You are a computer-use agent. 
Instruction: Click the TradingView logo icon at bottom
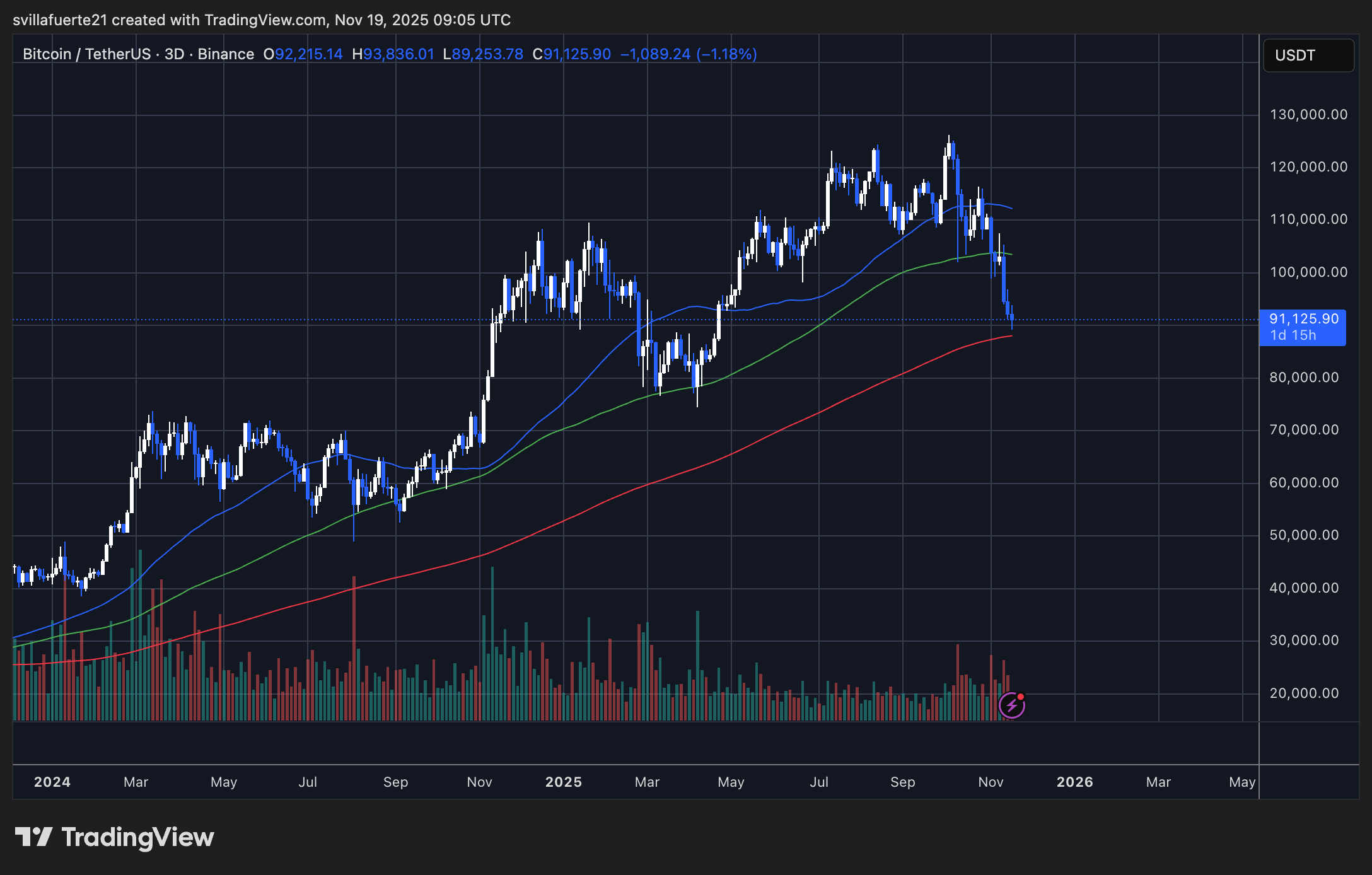(x=33, y=837)
